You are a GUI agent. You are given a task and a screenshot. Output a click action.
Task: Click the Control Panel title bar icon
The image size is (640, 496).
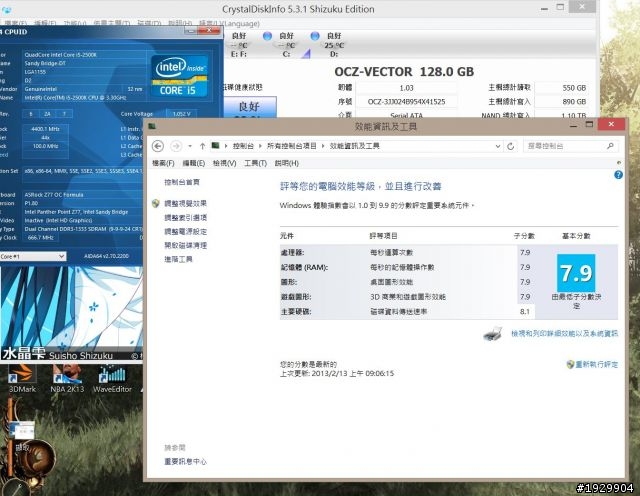[x=152, y=126]
